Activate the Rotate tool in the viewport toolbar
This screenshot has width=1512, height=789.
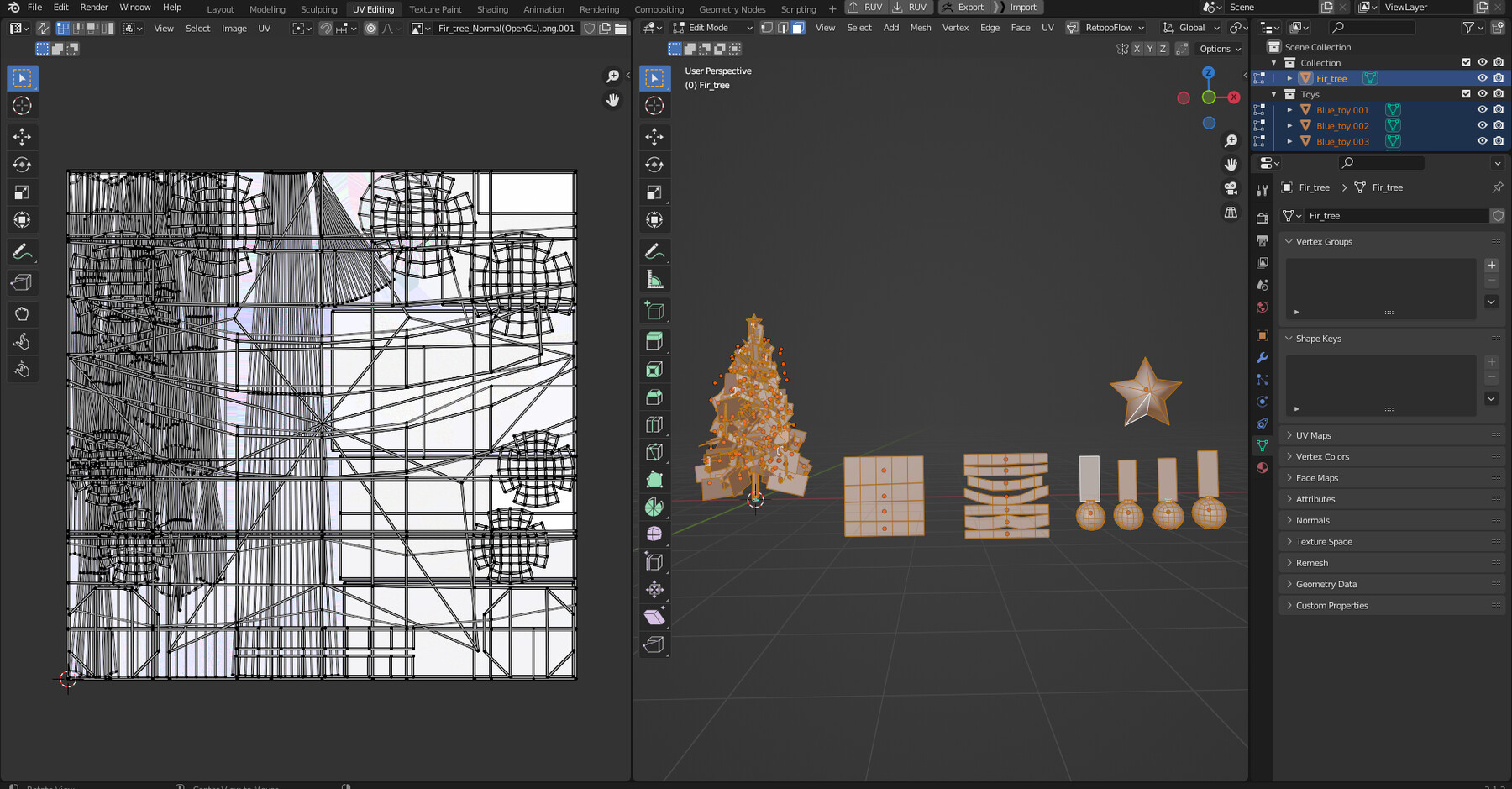[654, 165]
